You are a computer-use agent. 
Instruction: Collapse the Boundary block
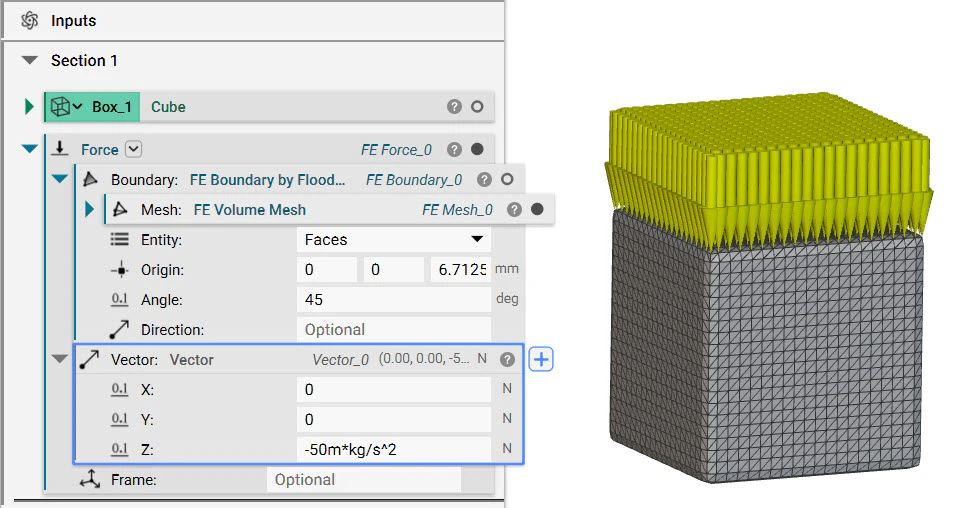pyautogui.click(x=59, y=179)
